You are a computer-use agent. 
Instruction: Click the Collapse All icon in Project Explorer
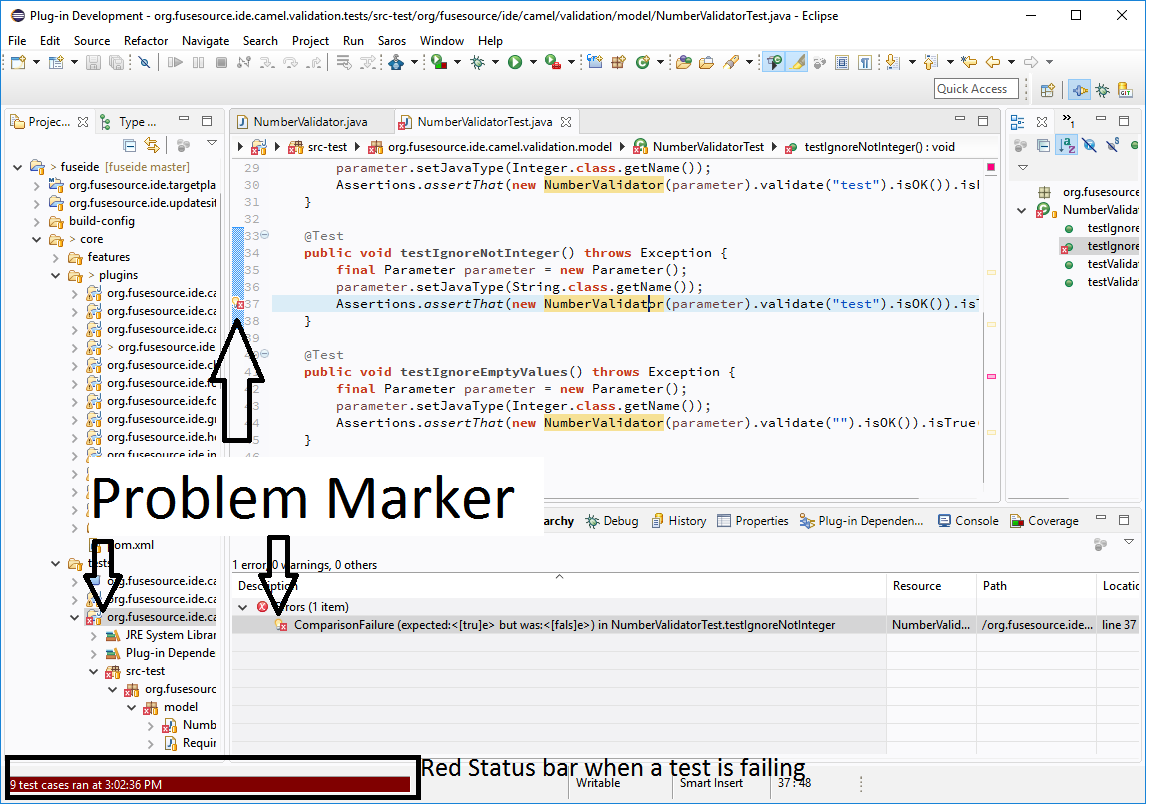(129, 146)
